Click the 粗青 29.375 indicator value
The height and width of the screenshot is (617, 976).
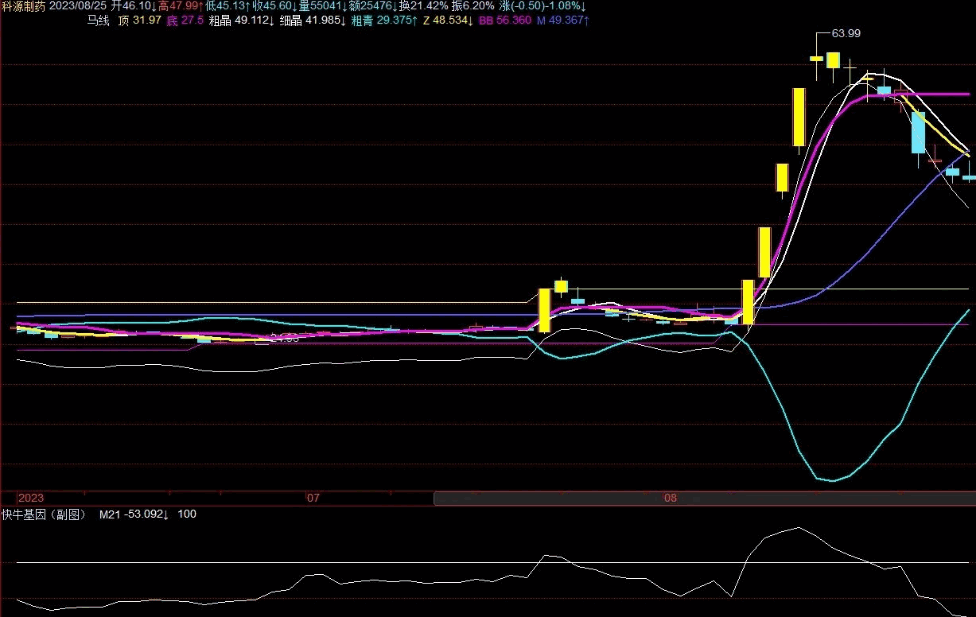click(384, 21)
